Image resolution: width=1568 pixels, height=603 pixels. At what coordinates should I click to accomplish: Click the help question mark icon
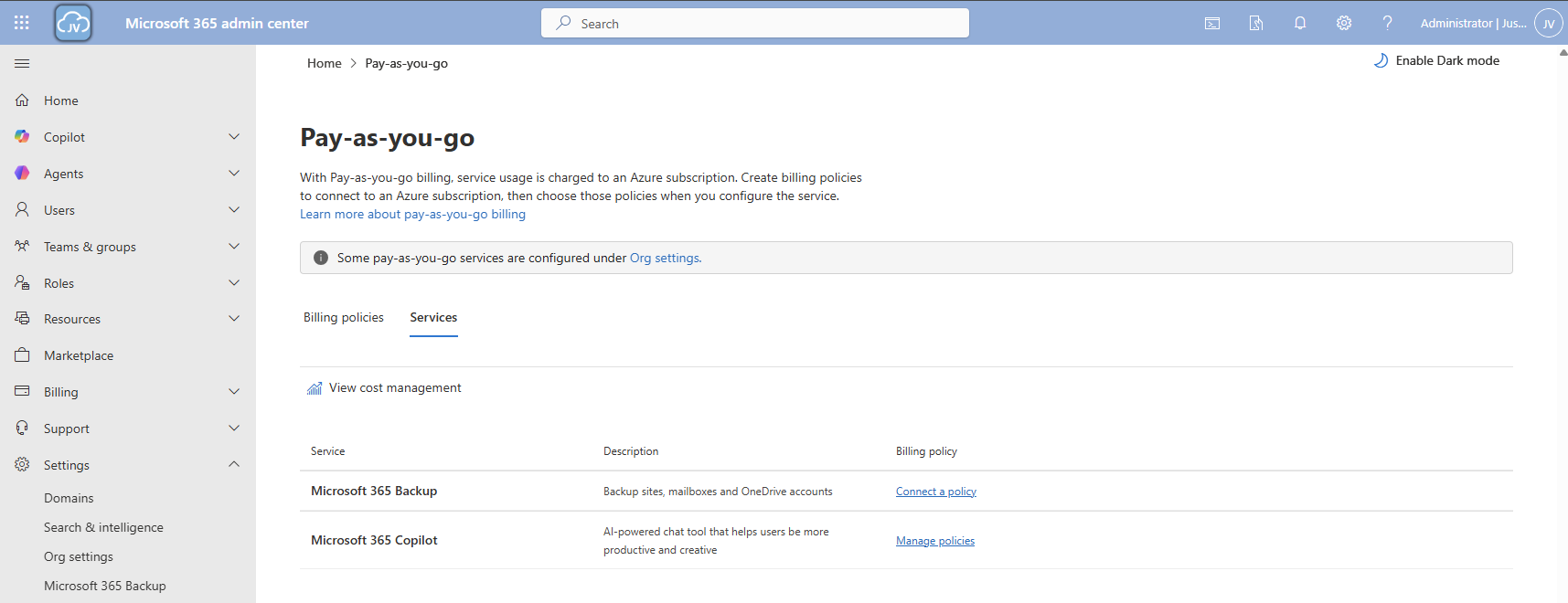tap(1387, 24)
